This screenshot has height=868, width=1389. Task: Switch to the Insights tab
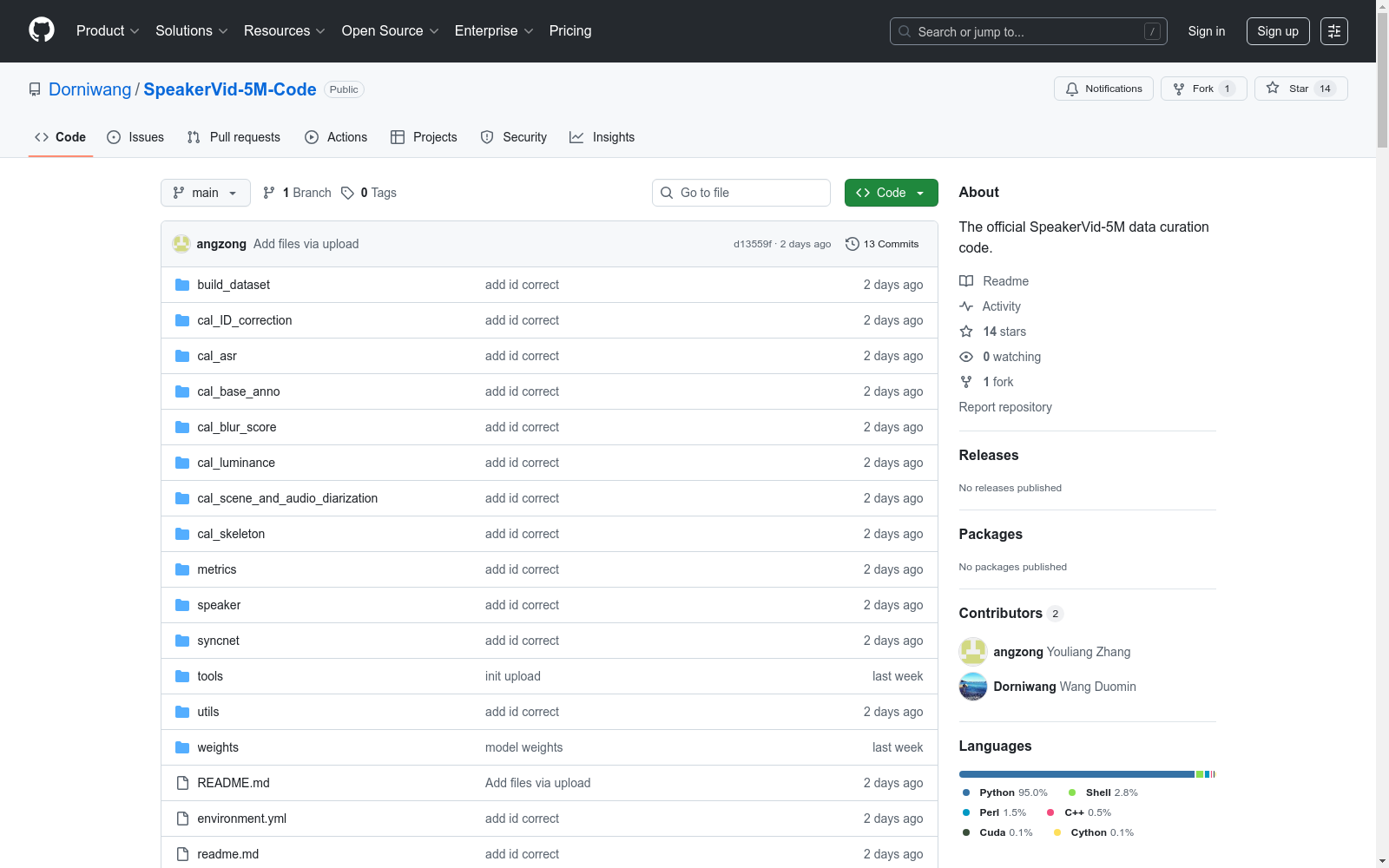point(602,137)
